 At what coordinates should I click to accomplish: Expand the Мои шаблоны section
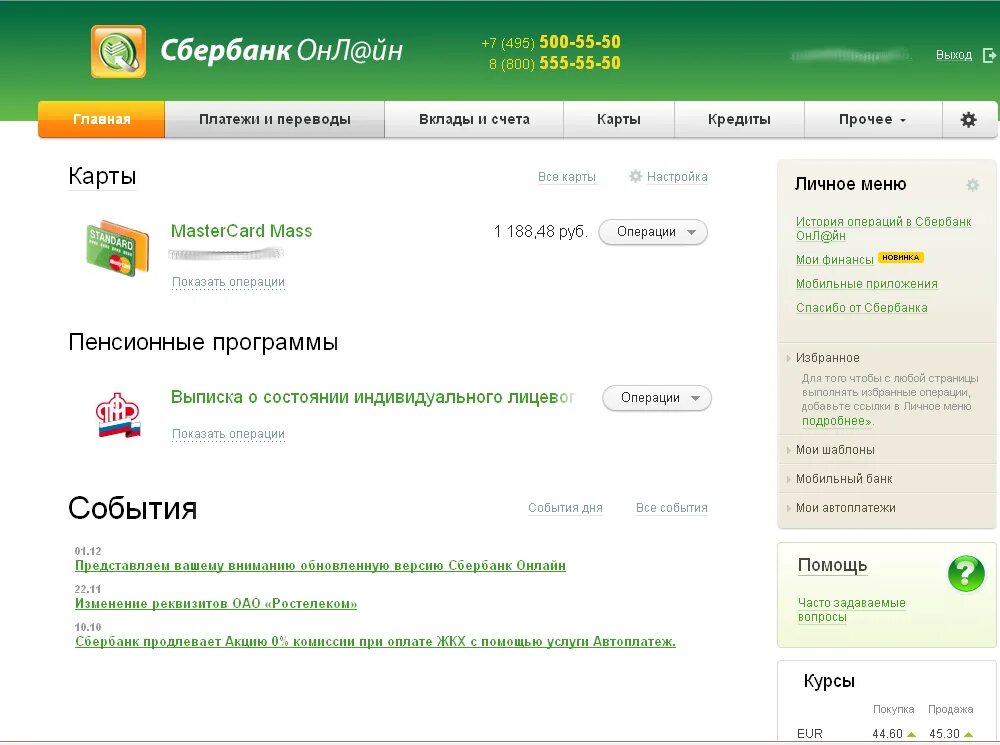point(835,450)
